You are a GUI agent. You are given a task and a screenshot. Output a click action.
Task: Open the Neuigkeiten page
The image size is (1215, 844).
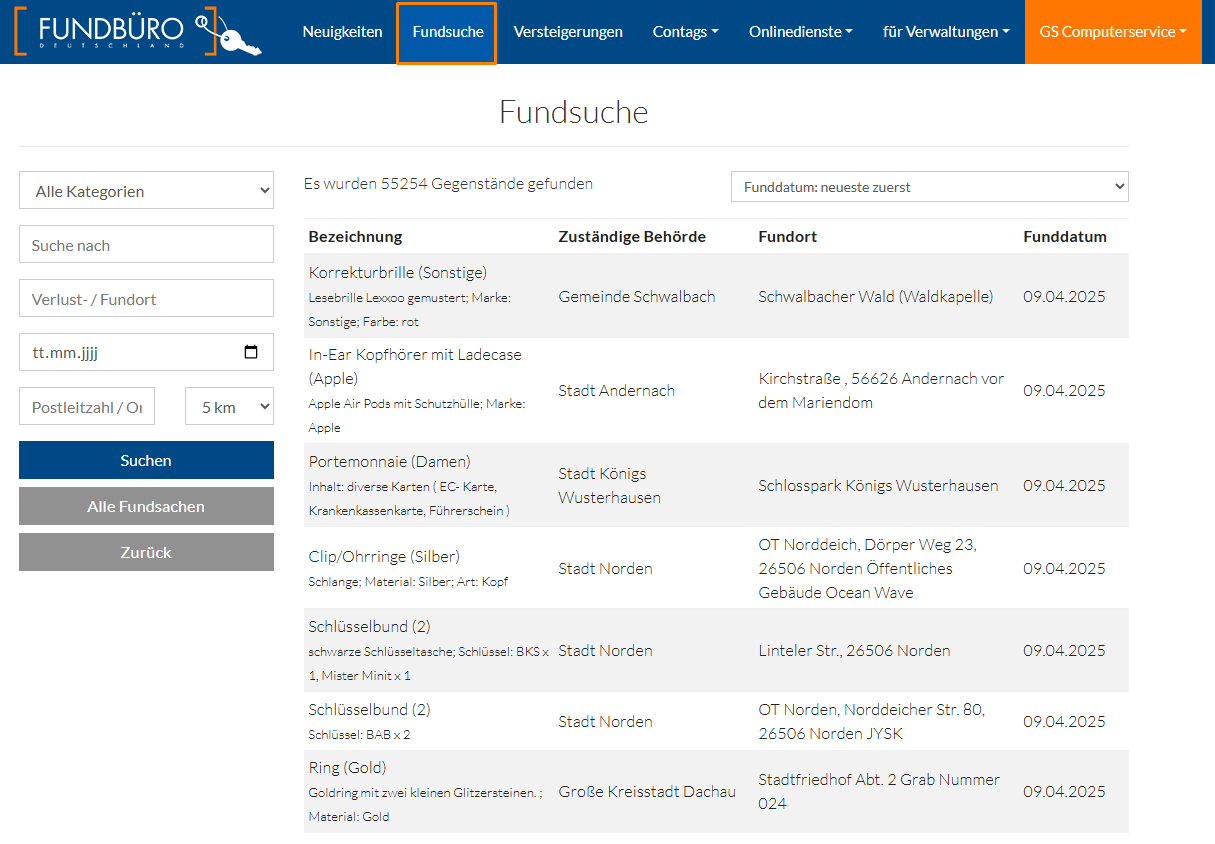coord(342,32)
